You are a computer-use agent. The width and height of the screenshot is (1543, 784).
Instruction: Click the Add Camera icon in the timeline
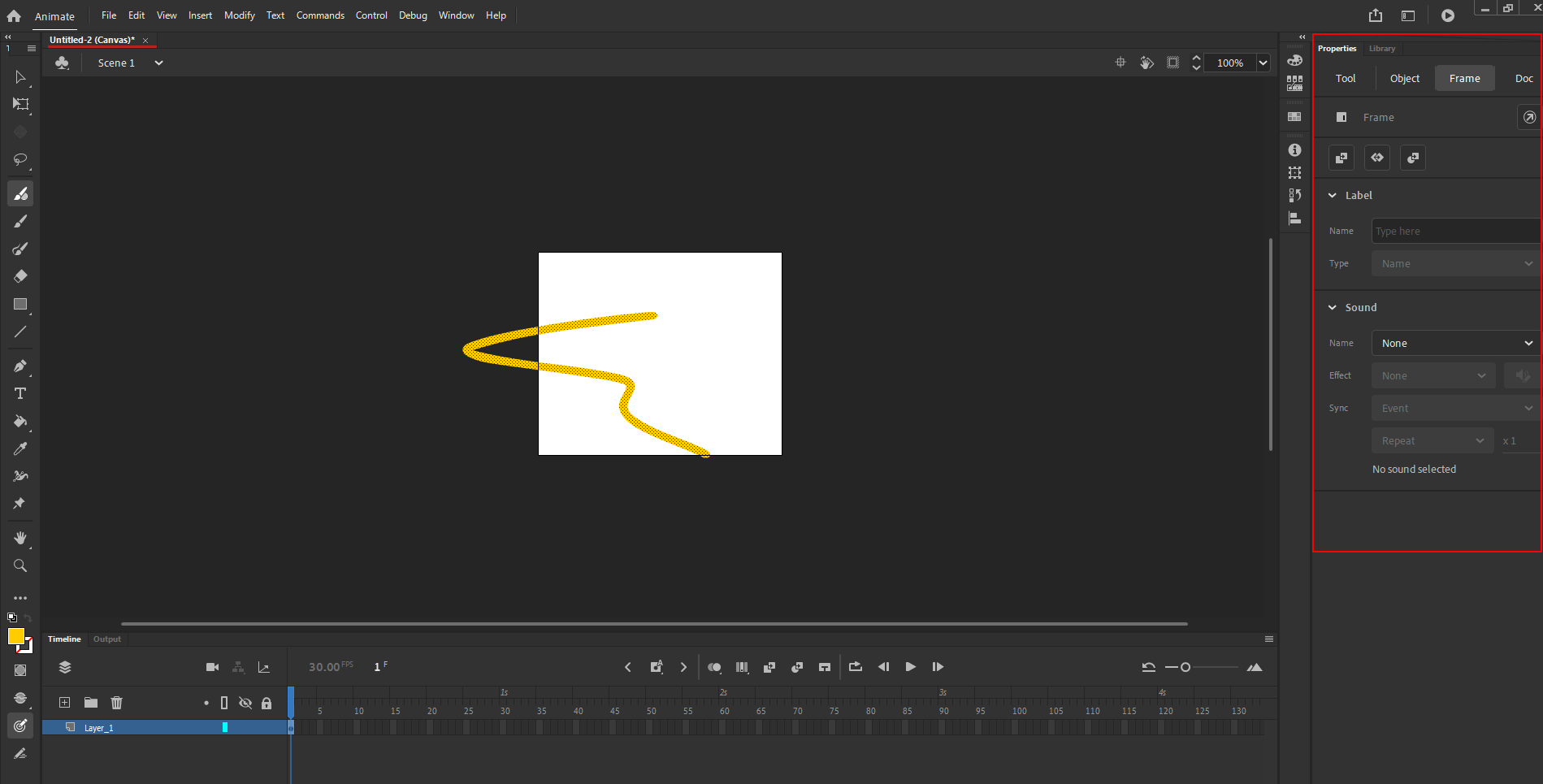pyautogui.click(x=212, y=666)
